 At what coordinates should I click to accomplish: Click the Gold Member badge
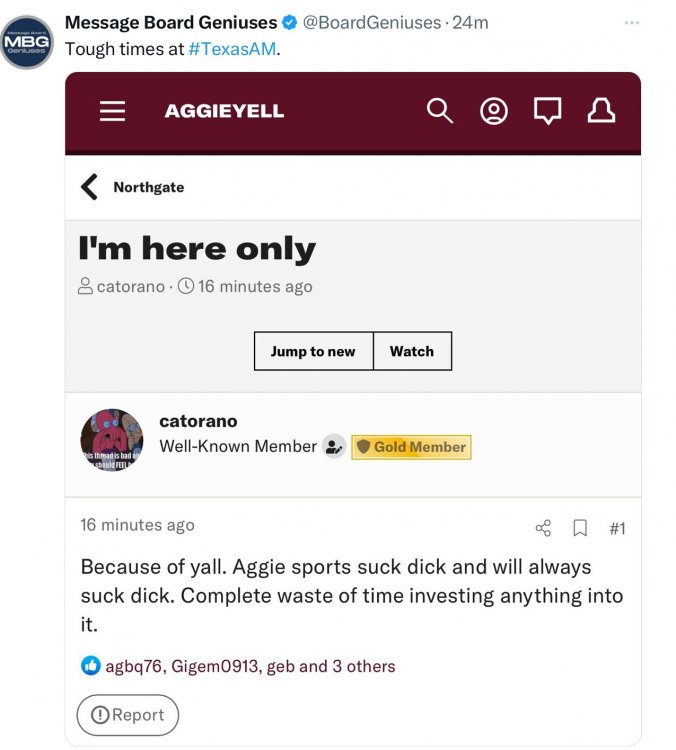411,447
